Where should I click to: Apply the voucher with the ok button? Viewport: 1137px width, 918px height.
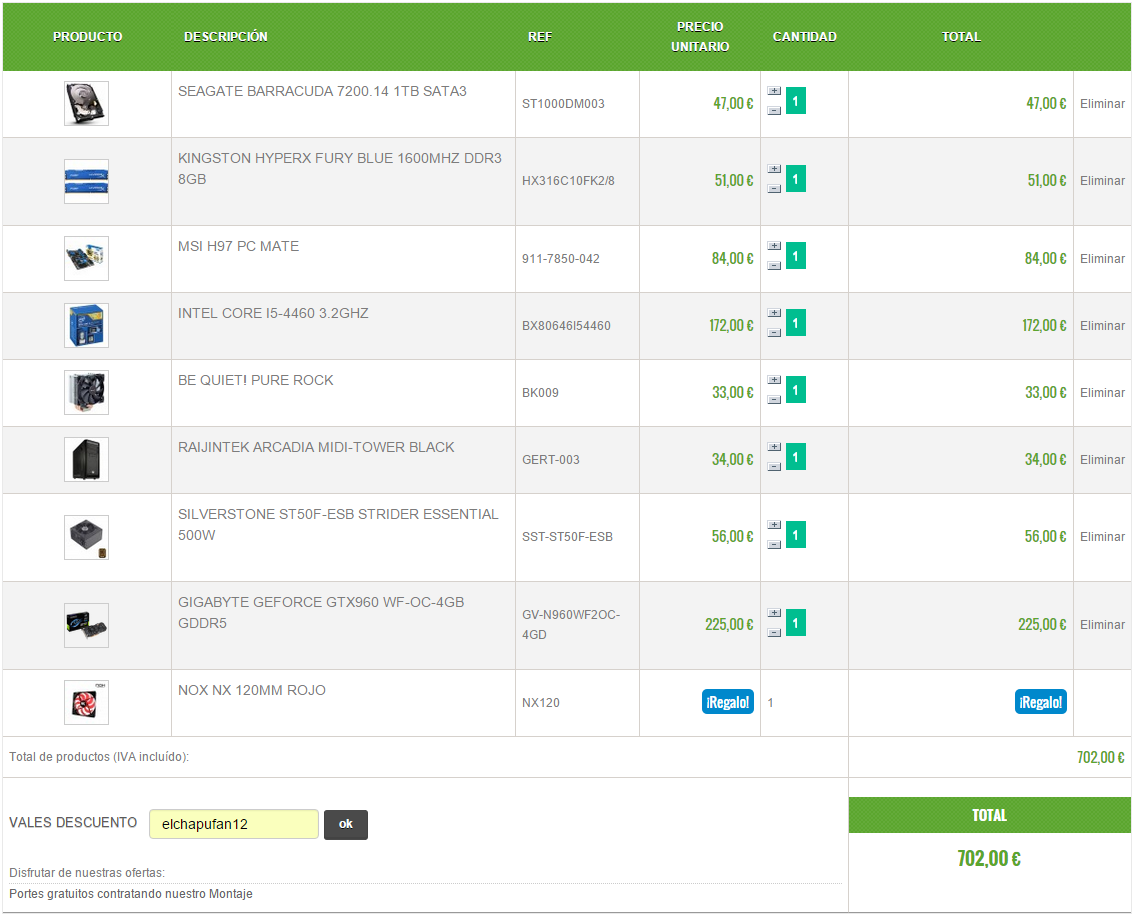pyautogui.click(x=346, y=824)
